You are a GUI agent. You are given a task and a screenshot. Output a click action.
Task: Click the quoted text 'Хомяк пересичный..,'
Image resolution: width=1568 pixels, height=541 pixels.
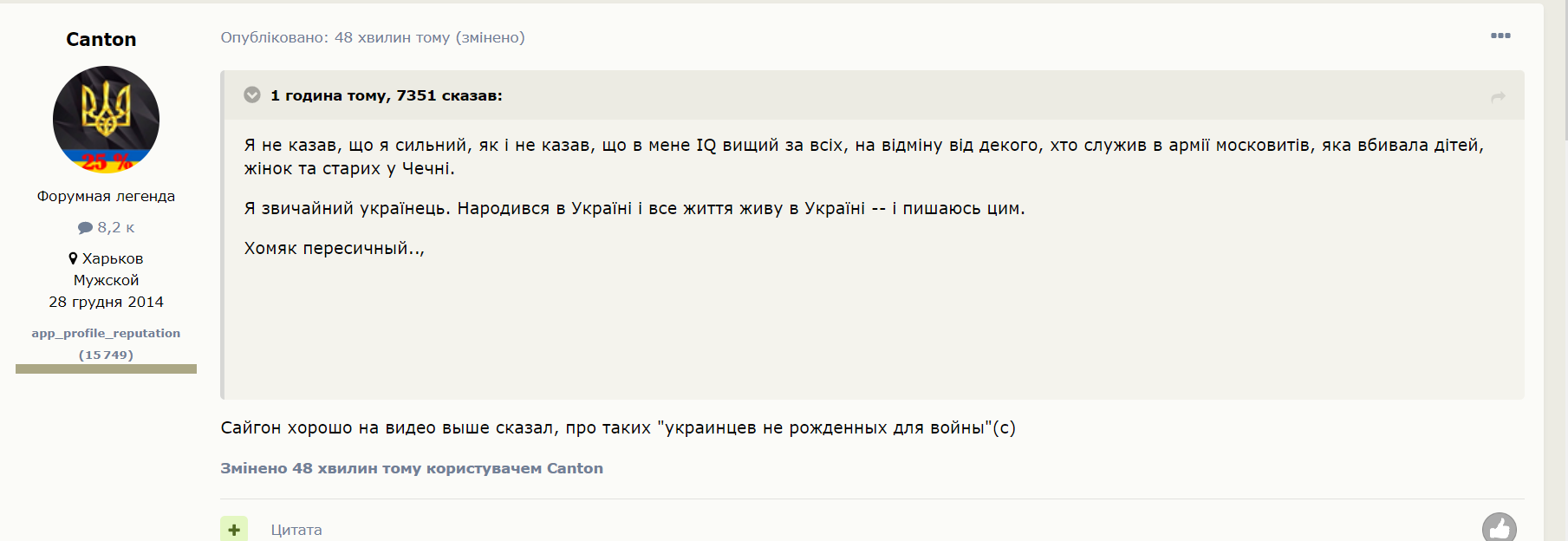click(x=334, y=248)
